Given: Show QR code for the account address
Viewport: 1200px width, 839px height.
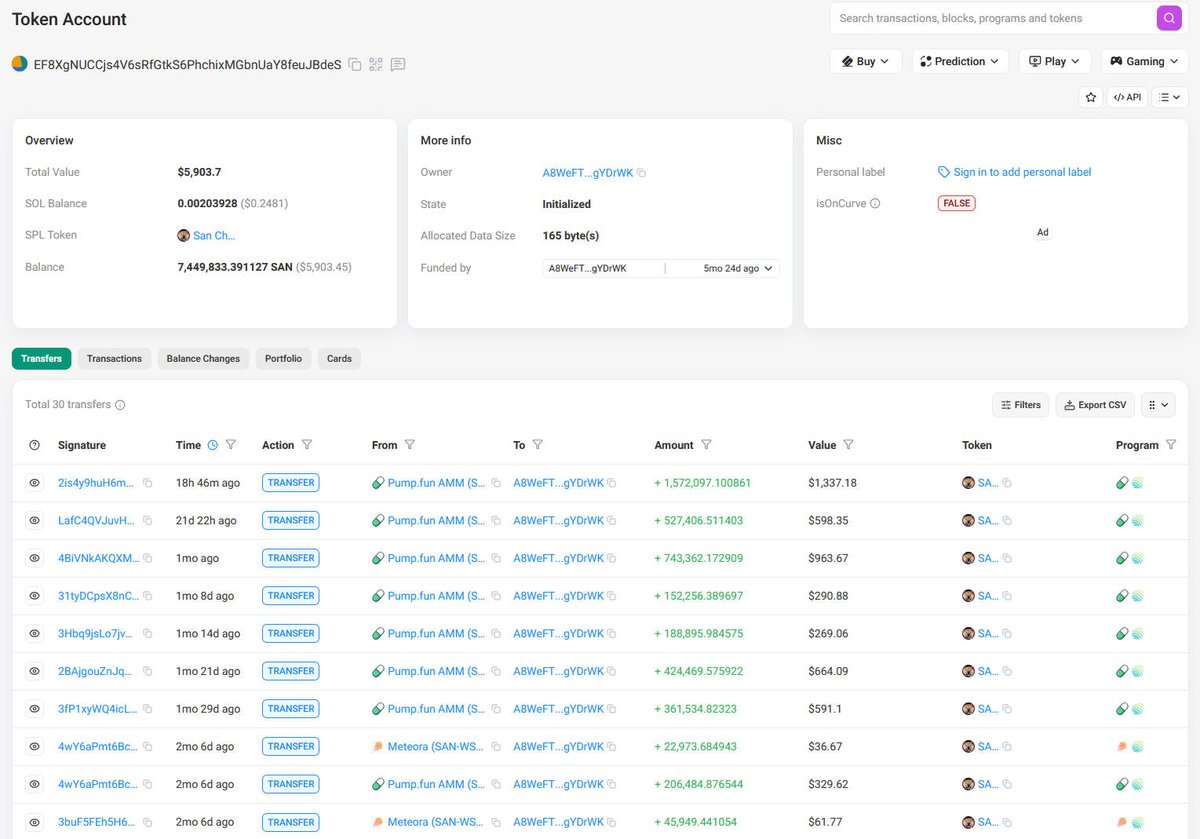Looking at the screenshot, I should click(376, 64).
